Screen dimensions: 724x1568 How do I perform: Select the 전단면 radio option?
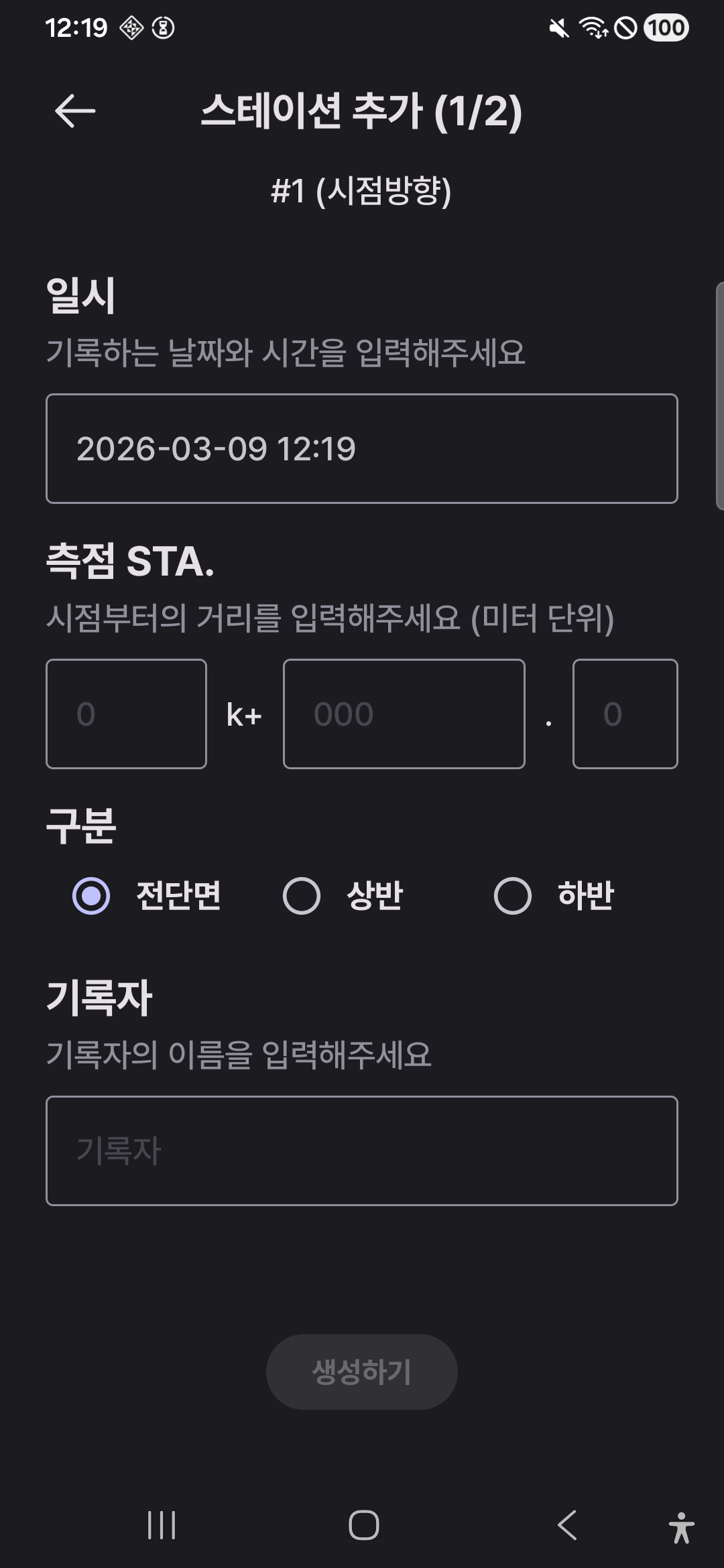(x=91, y=895)
